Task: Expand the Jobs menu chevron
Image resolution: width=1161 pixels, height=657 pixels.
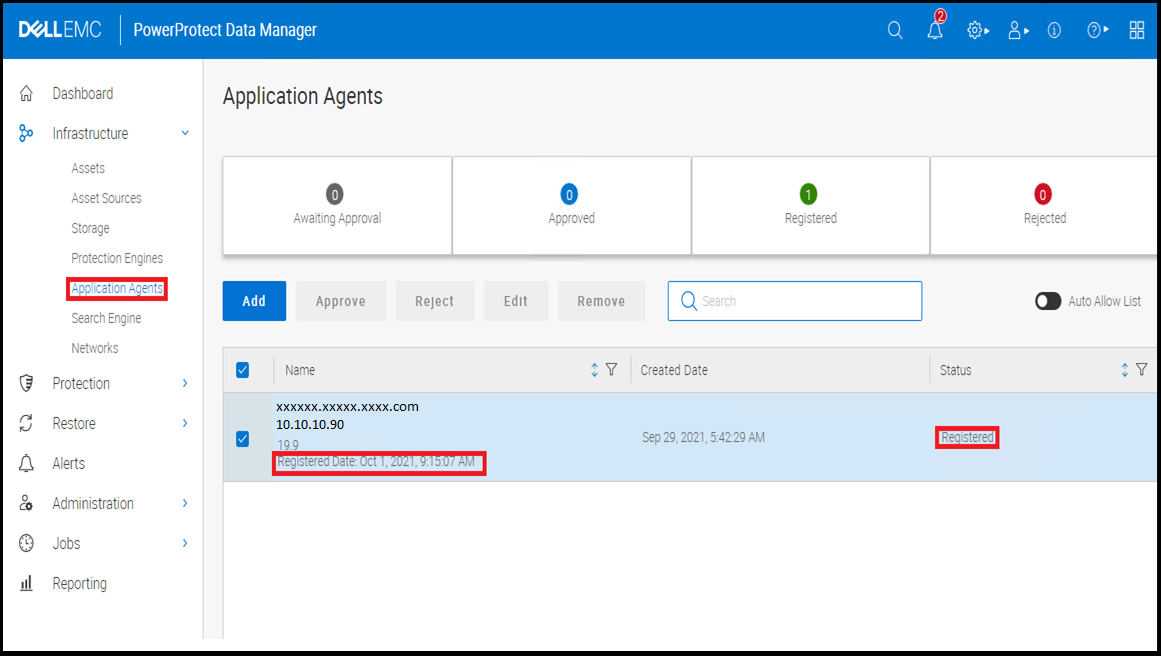Action: pos(185,543)
